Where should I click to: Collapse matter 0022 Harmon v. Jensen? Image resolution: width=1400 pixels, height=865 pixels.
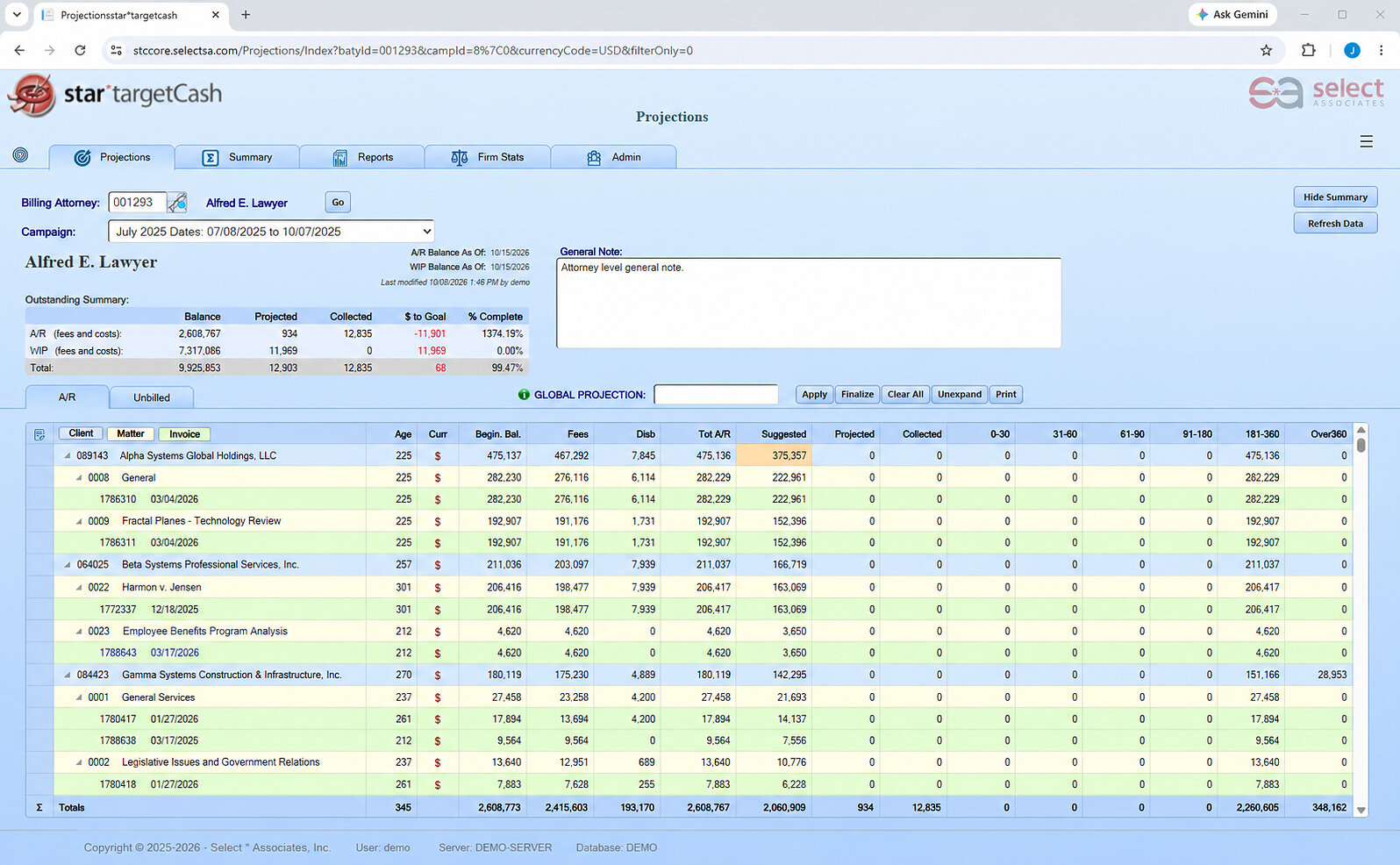click(x=79, y=588)
